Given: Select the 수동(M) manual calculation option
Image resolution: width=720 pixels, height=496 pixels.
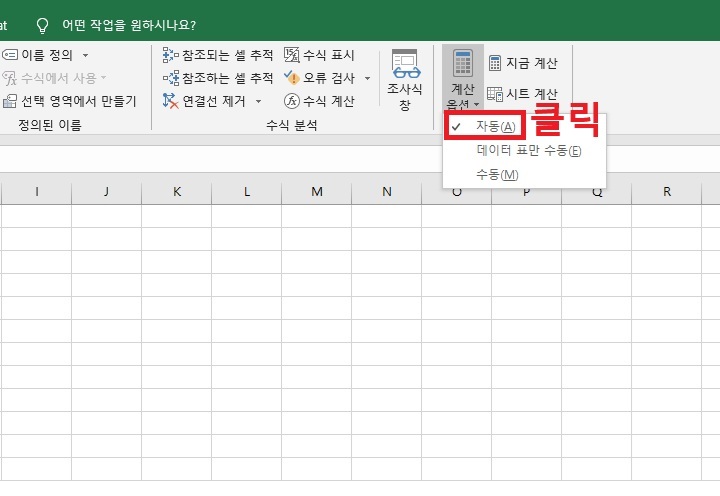Looking at the screenshot, I should point(524,175).
